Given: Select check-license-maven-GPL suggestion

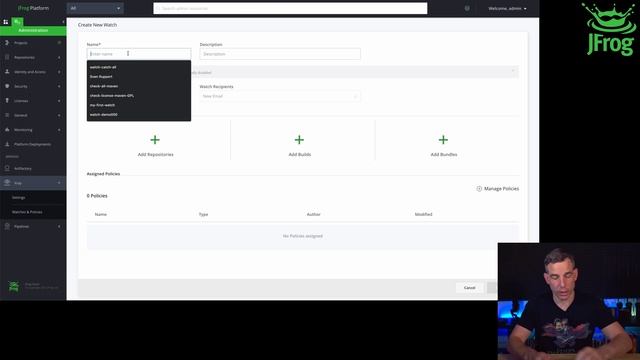Looking at the screenshot, I should point(139,96).
